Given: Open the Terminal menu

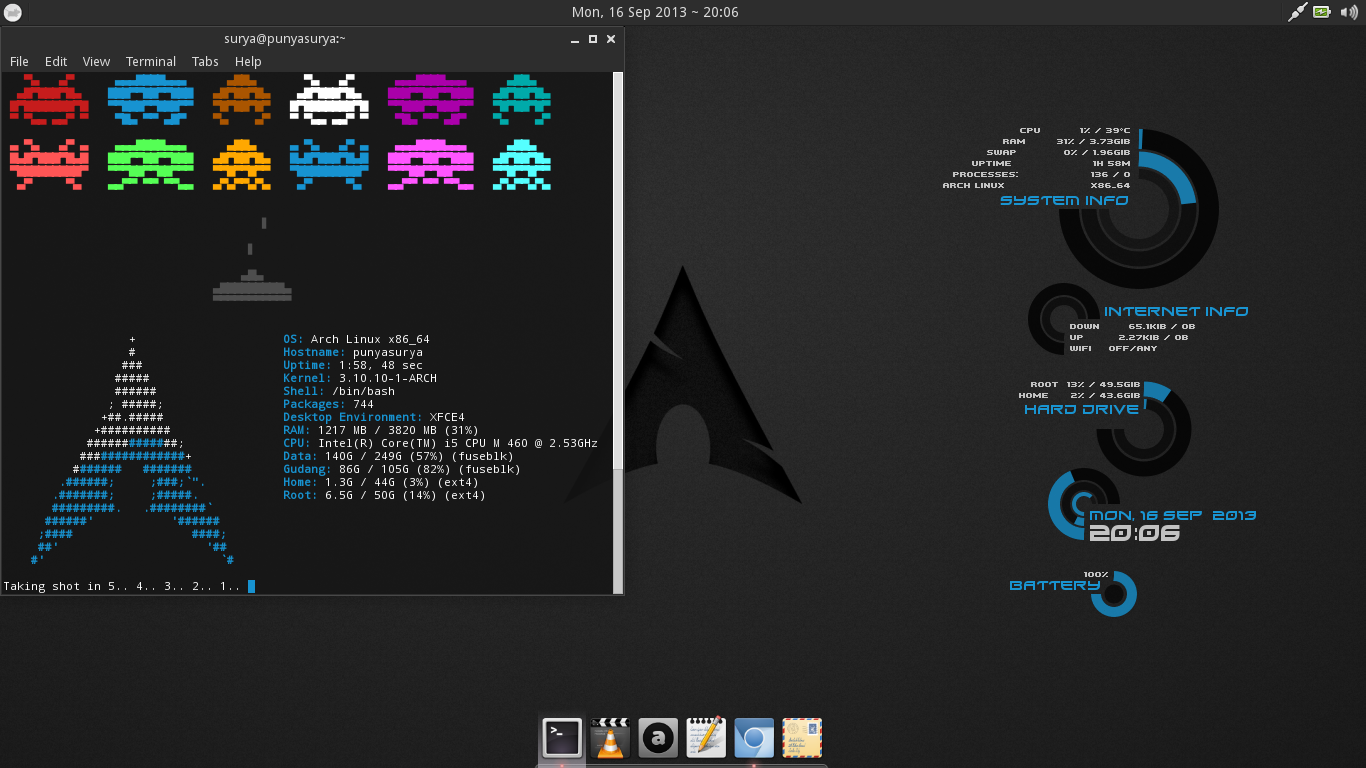Looking at the screenshot, I should pos(151,61).
